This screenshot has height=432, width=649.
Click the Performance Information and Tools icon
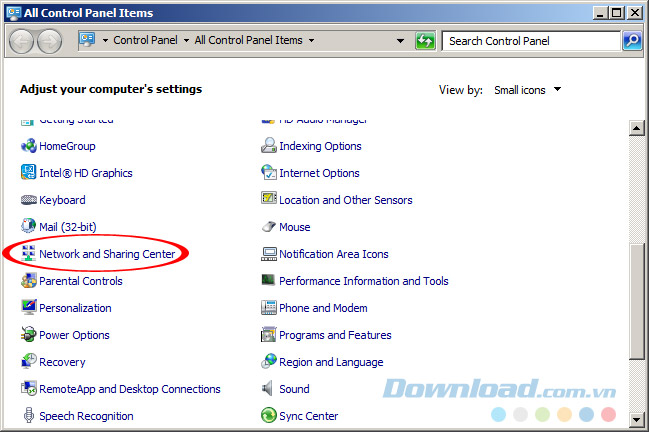coord(268,280)
